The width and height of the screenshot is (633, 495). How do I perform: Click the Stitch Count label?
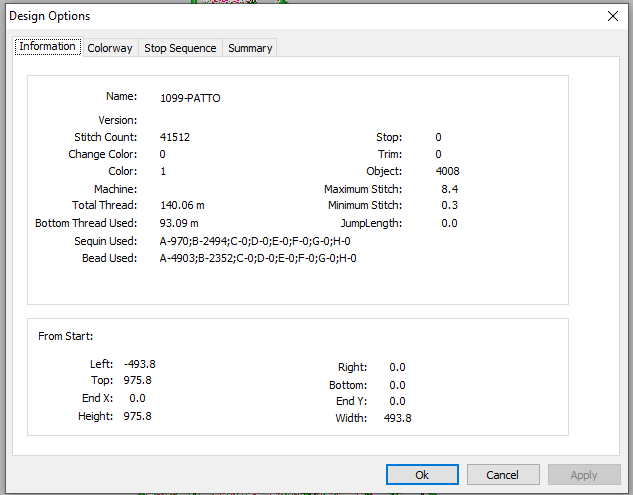click(x=105, y=137)
